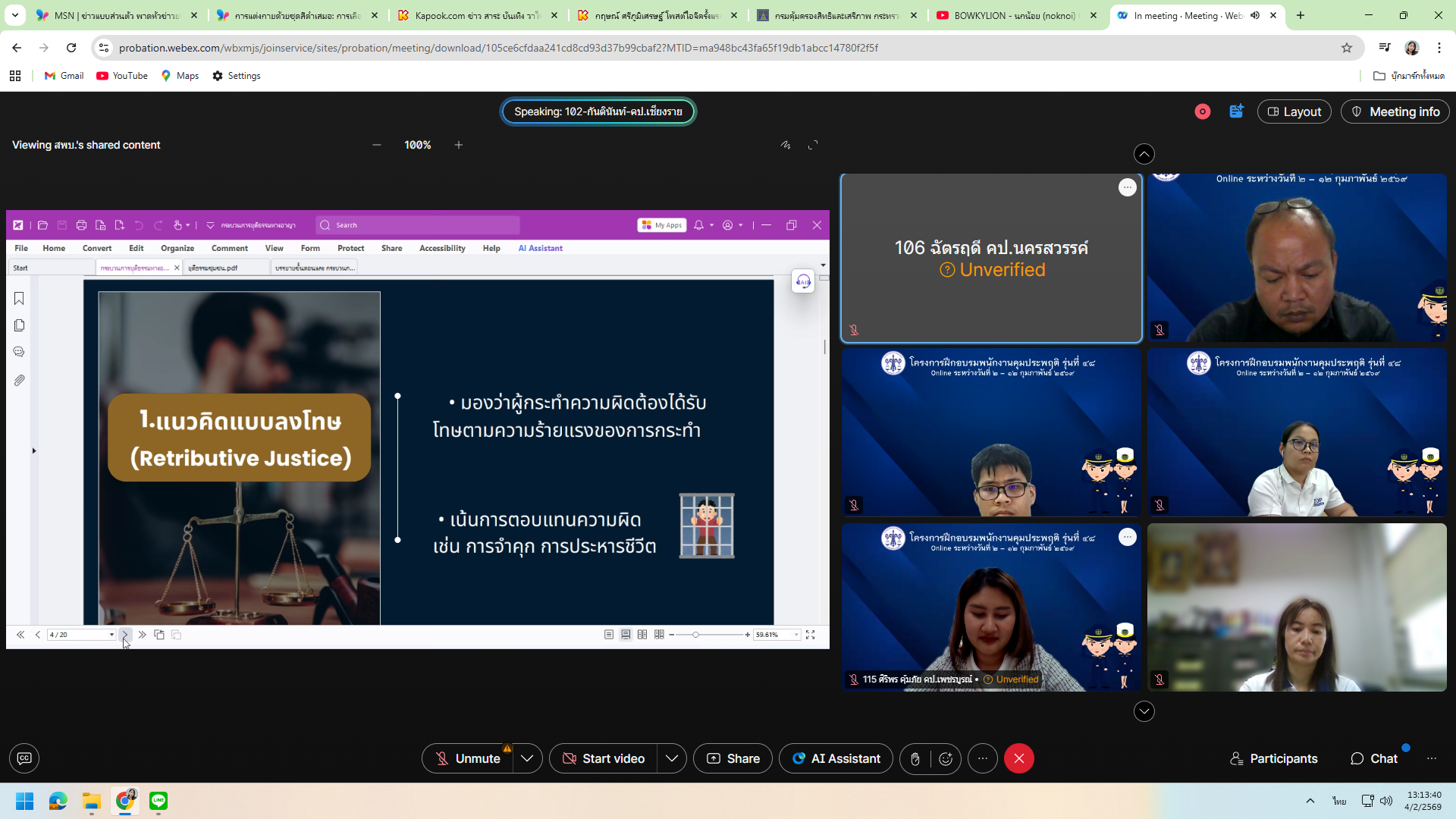
Task: Click the red leave meeting button
Action: pyautogui.click(x=1018, y=758)
